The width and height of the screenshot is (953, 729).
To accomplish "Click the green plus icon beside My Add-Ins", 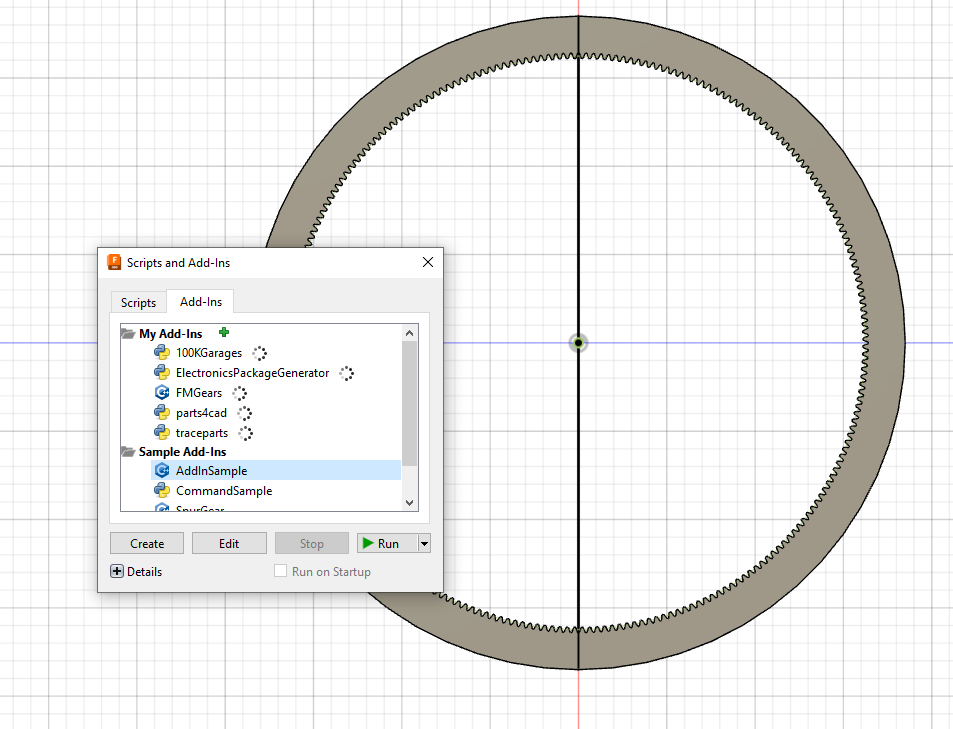I will [224, 333].
